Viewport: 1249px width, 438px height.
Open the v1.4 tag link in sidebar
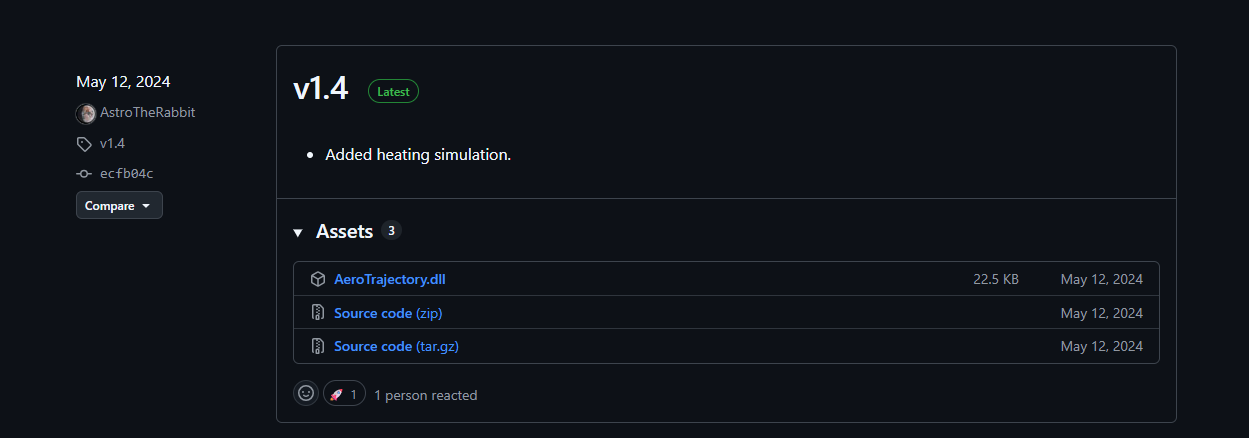(x=112, y=143)
